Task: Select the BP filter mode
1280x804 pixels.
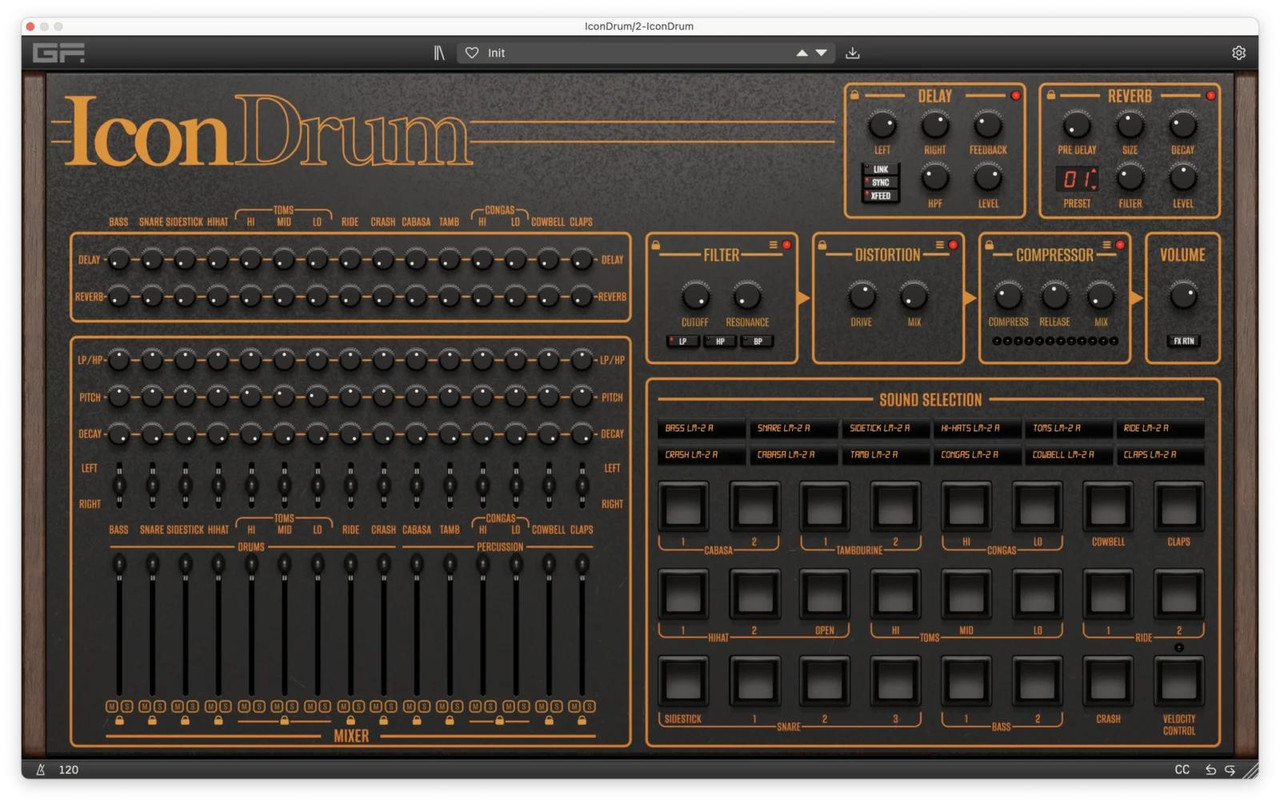Action: tap(756, 341)
